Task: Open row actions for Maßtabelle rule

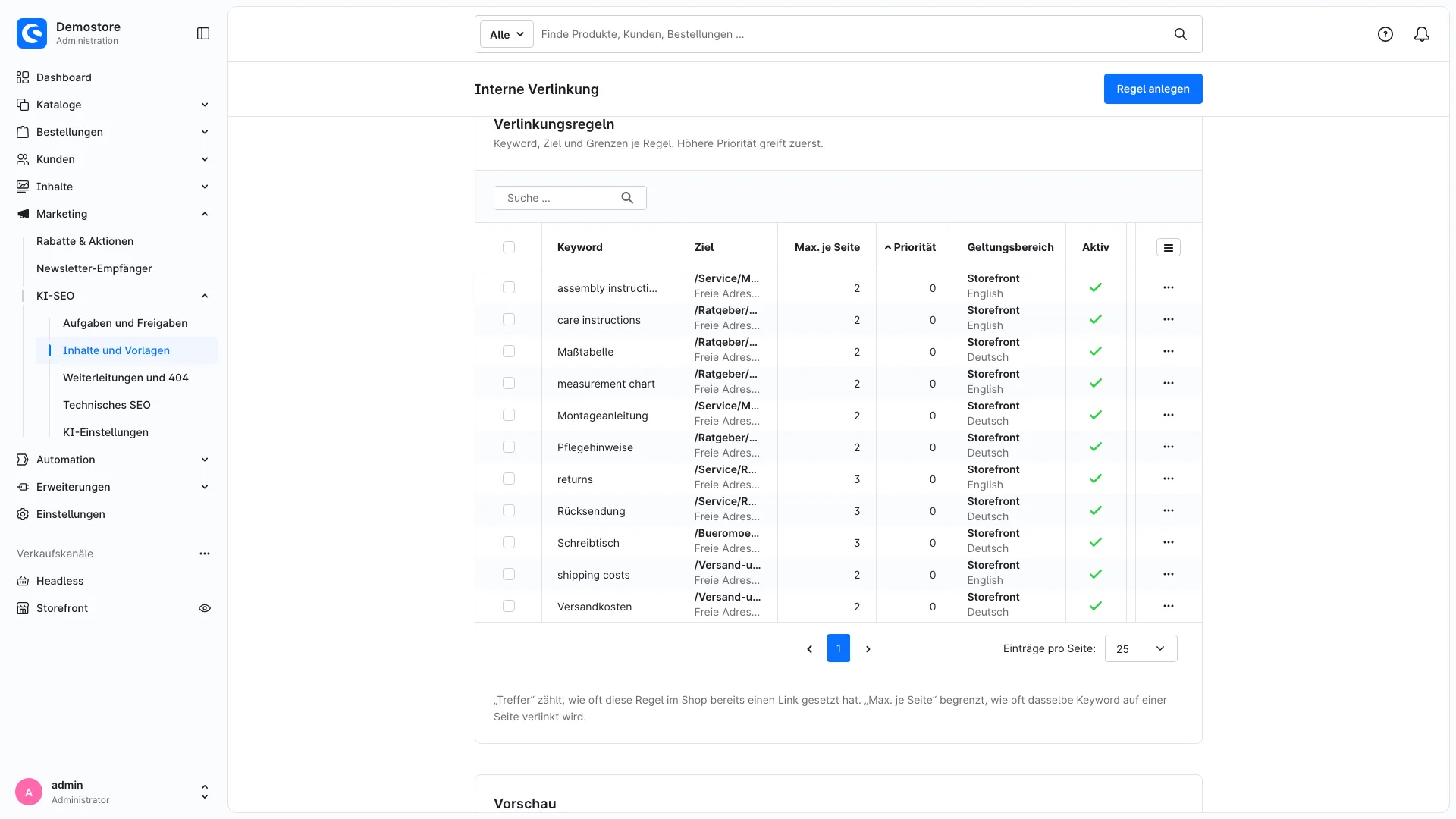Action: coord(1169,351)
